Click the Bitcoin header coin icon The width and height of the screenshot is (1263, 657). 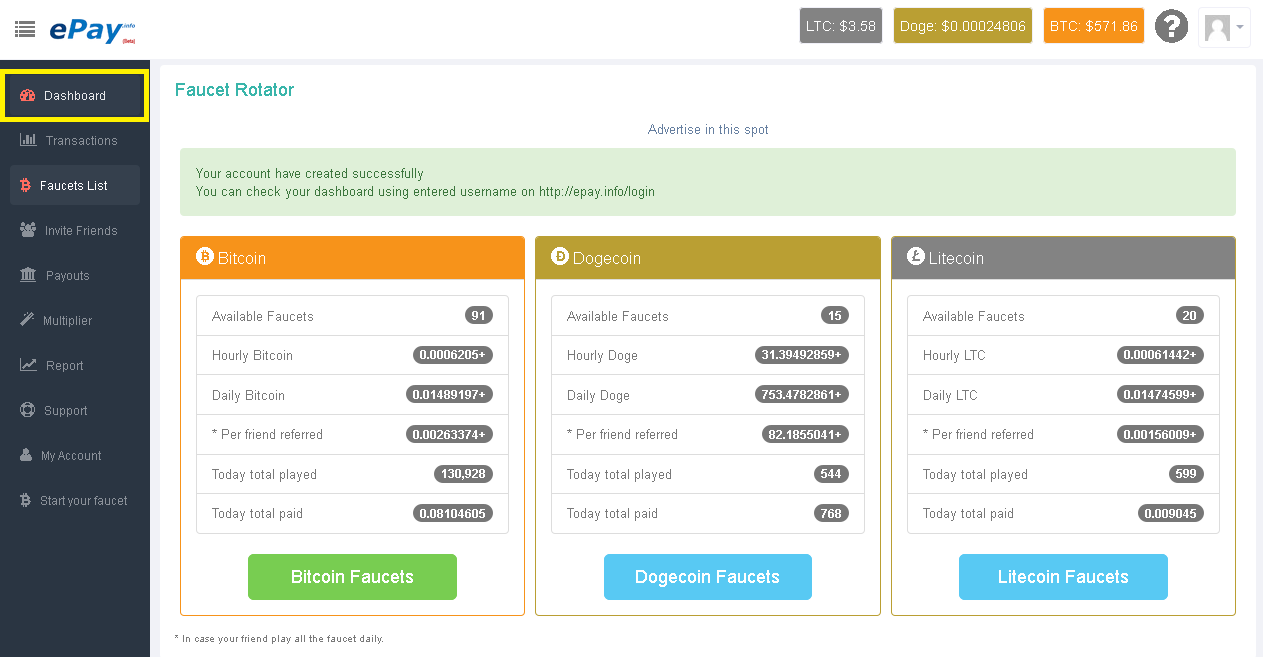point(205,257)
